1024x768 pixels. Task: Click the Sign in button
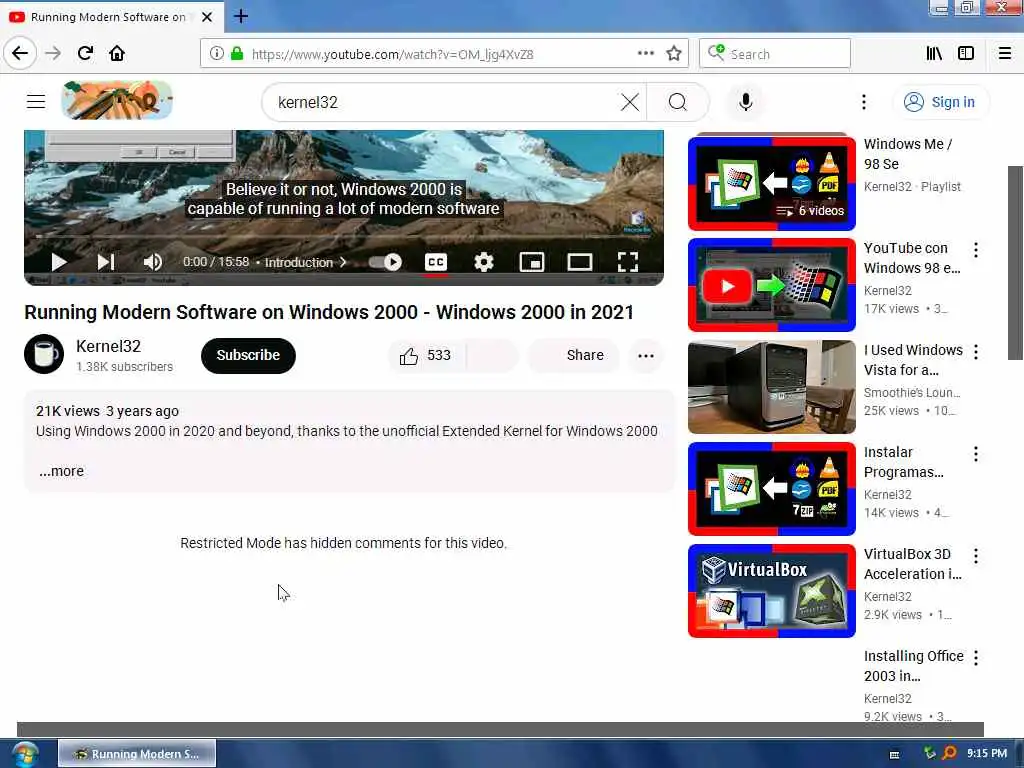pyautogui.click(x=940, y=102)
